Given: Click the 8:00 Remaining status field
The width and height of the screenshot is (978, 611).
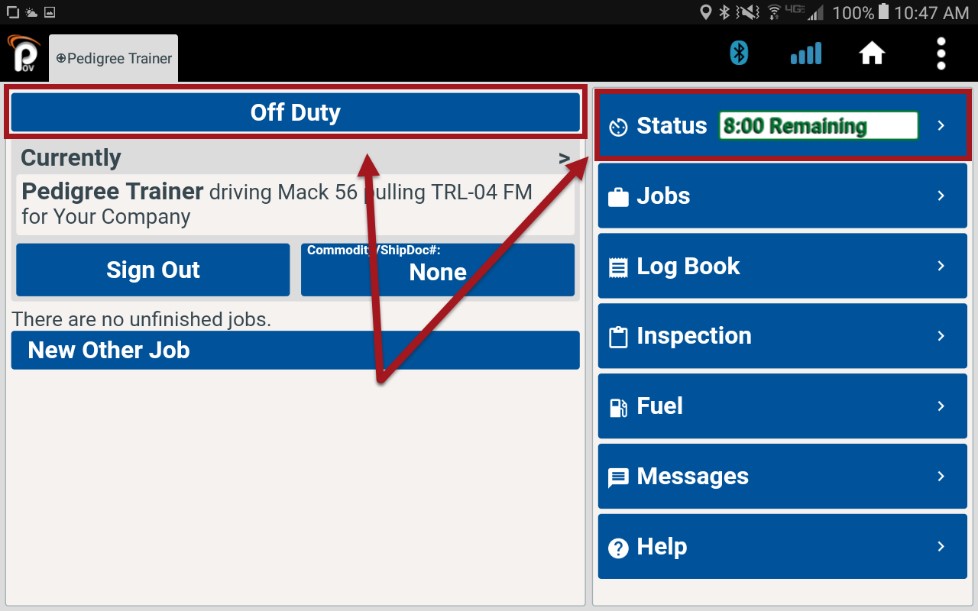Looking at the screenshot, I should pos(817,125).
